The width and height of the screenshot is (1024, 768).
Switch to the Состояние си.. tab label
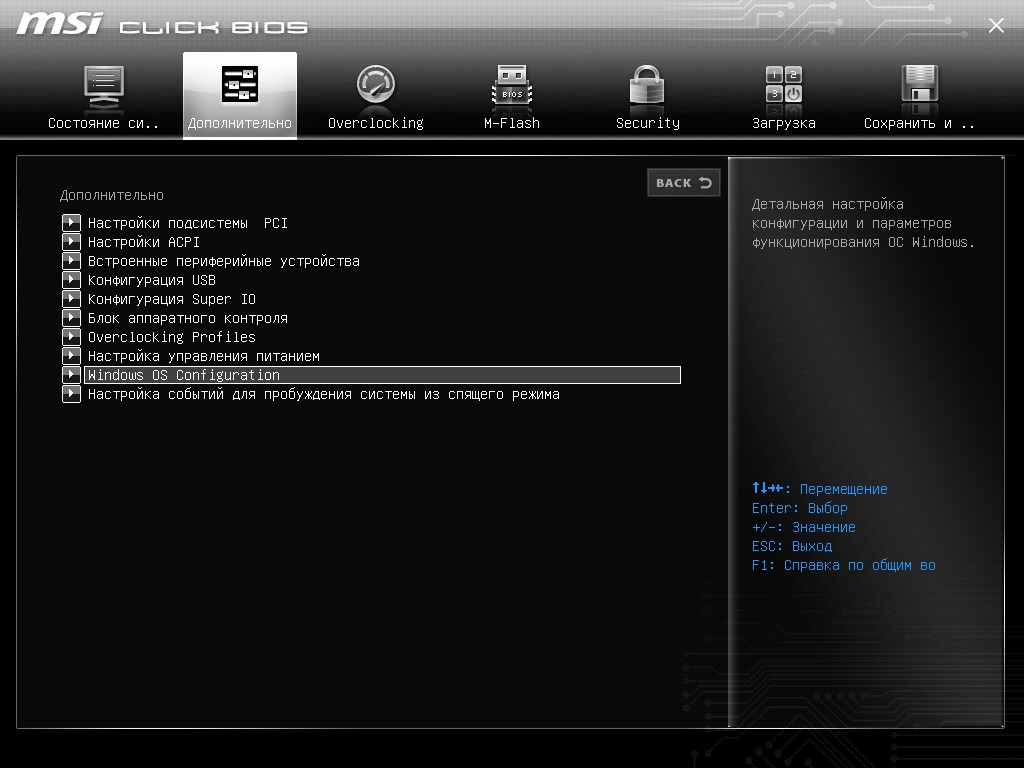[x=103, y=123]
